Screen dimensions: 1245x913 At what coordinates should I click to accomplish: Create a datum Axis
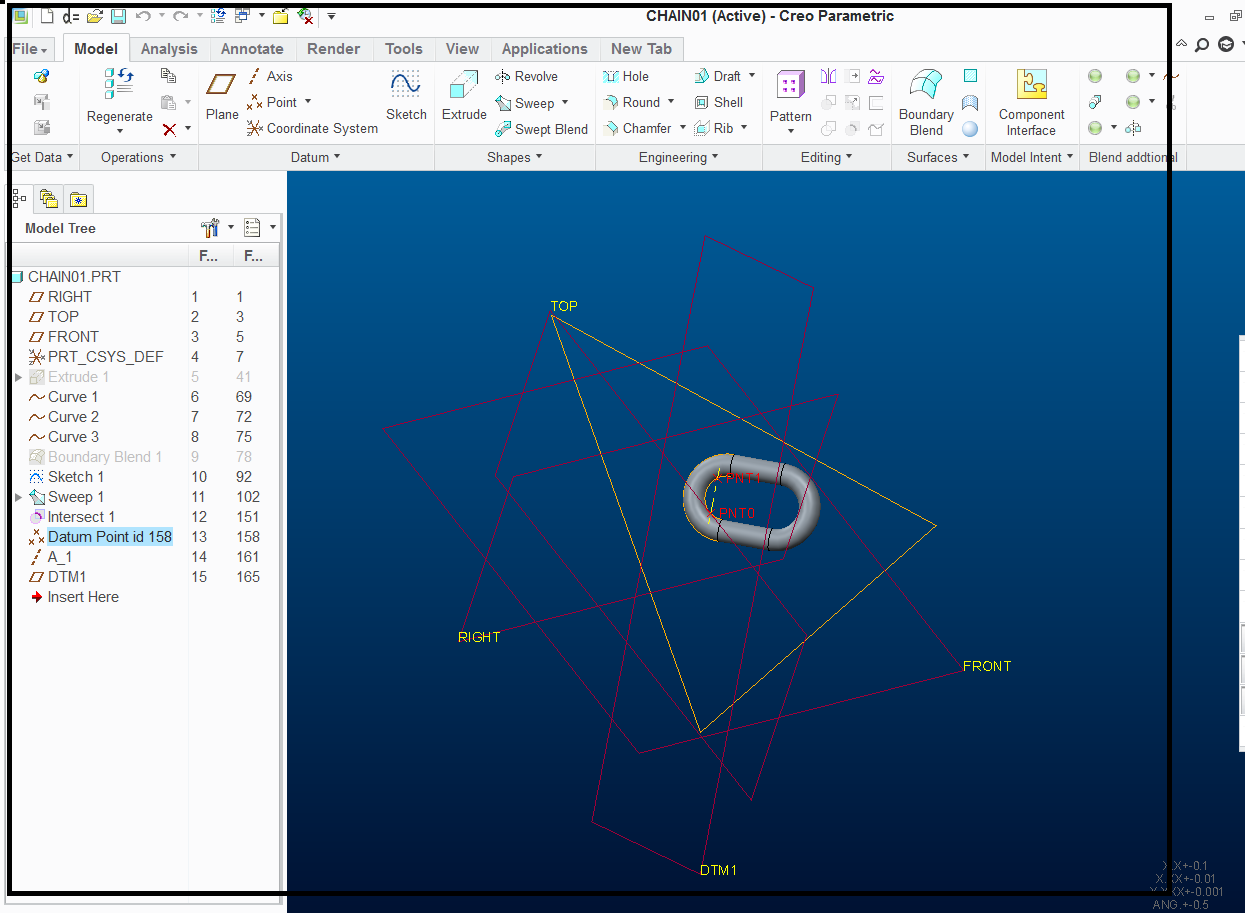[270, 76]
